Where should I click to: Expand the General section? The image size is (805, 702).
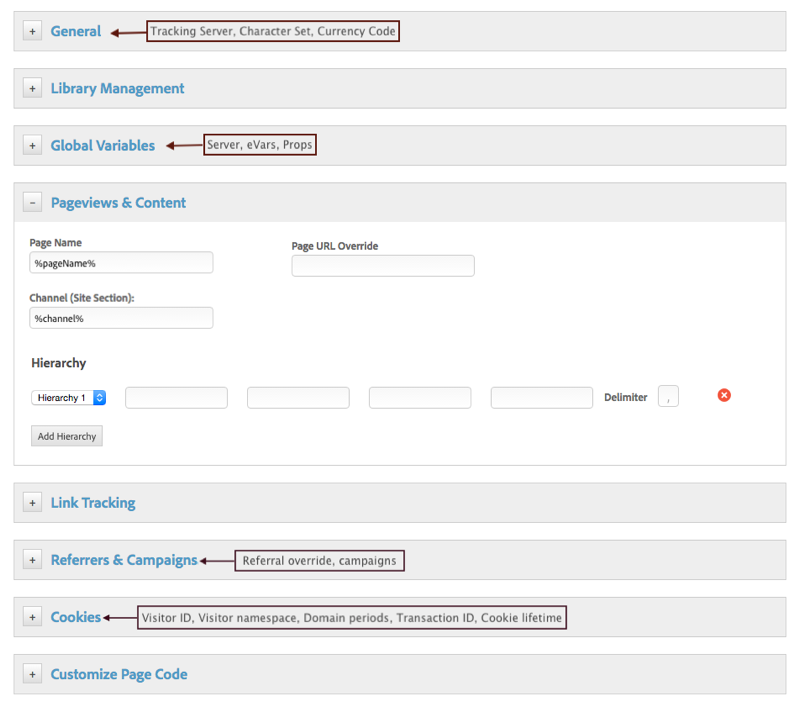pos(32,31)
